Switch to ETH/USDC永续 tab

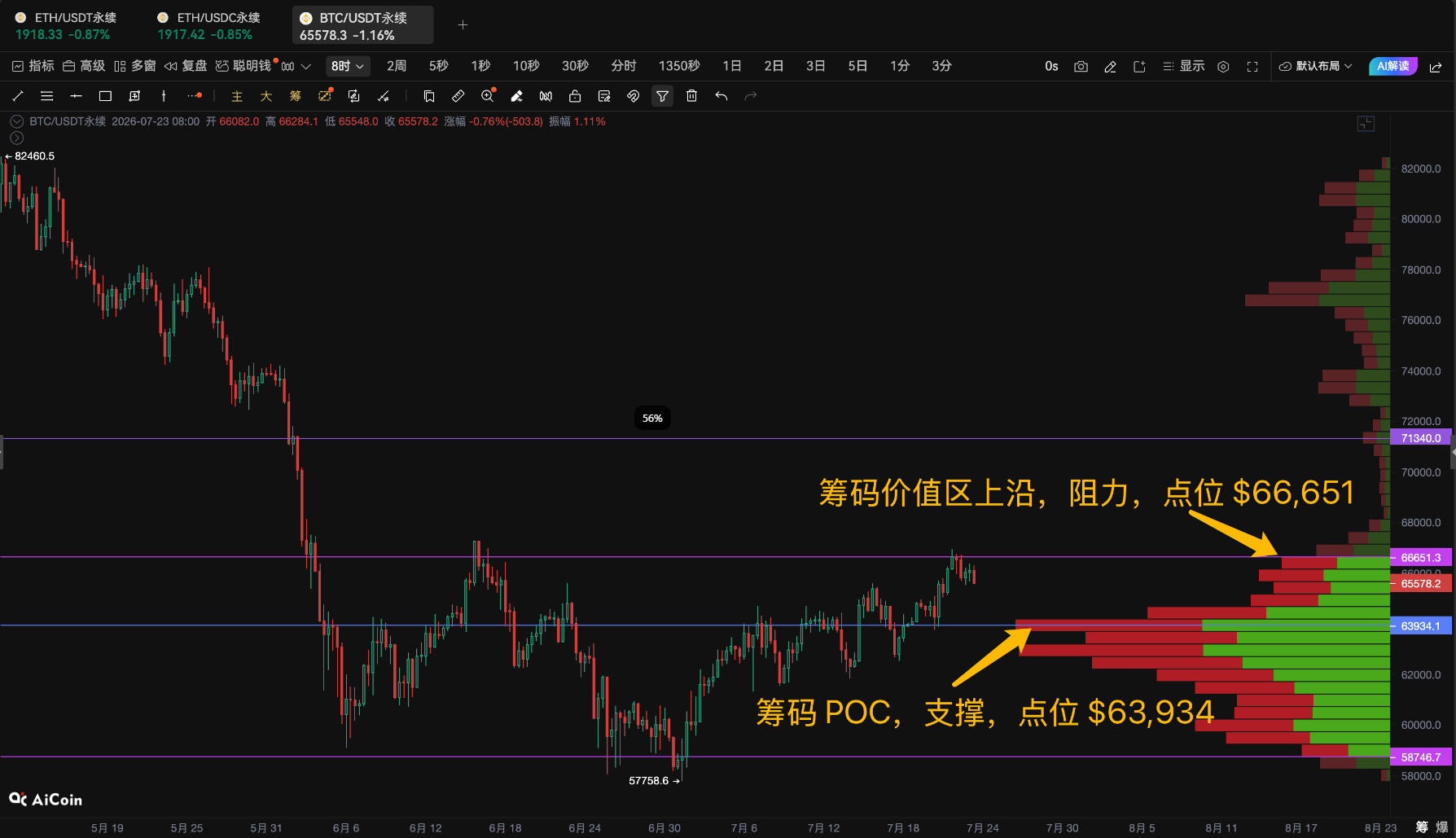[209, 25]
